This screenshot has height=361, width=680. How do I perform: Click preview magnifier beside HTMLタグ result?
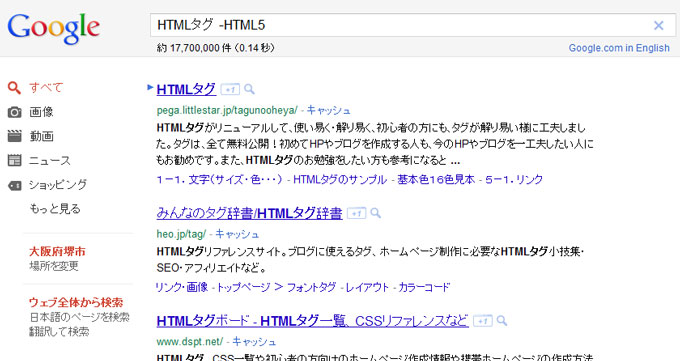[249, 89]
